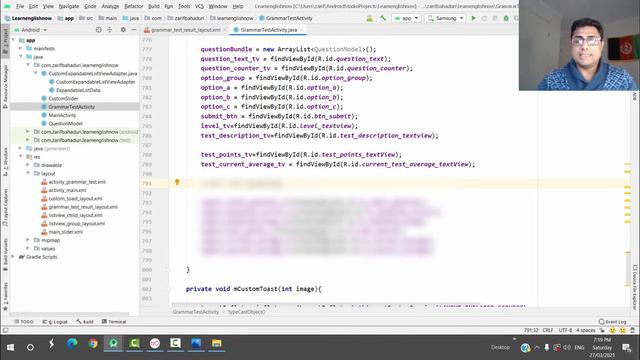Select ExpandableListData in tree

click(78, 90)
